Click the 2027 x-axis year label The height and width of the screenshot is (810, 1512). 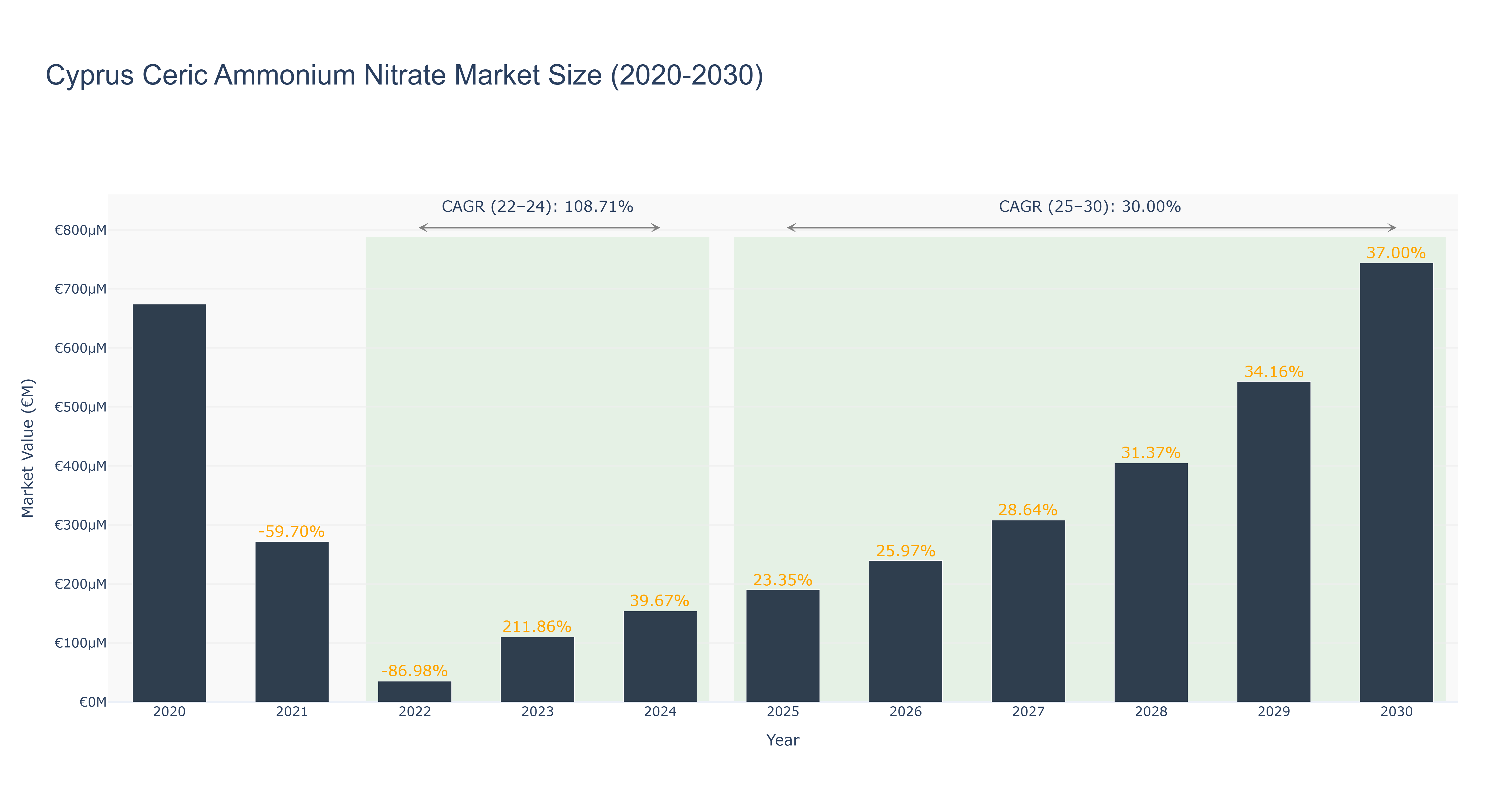1028,712
